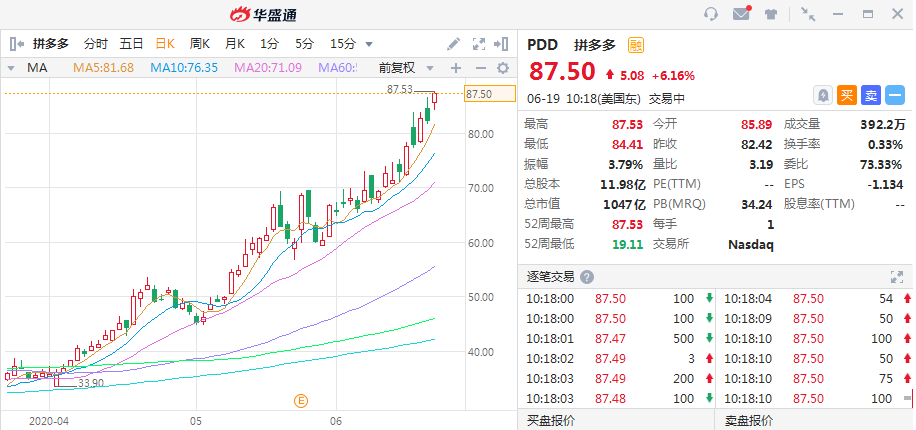Viewport: 916px width, 430px height.
Task: Click the Nasdaq exchange value
Action: [x=751, y=245]
